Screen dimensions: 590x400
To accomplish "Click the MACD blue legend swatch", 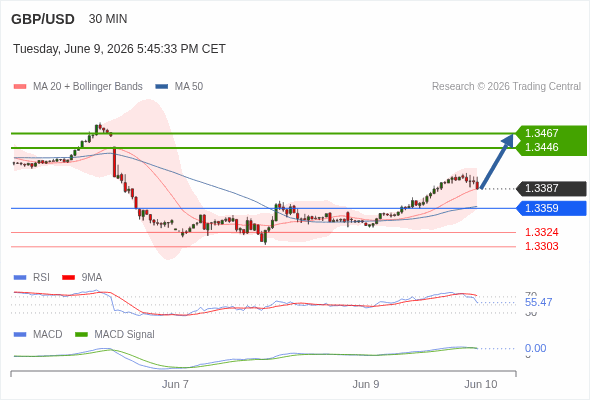I will tap(20, 335).
